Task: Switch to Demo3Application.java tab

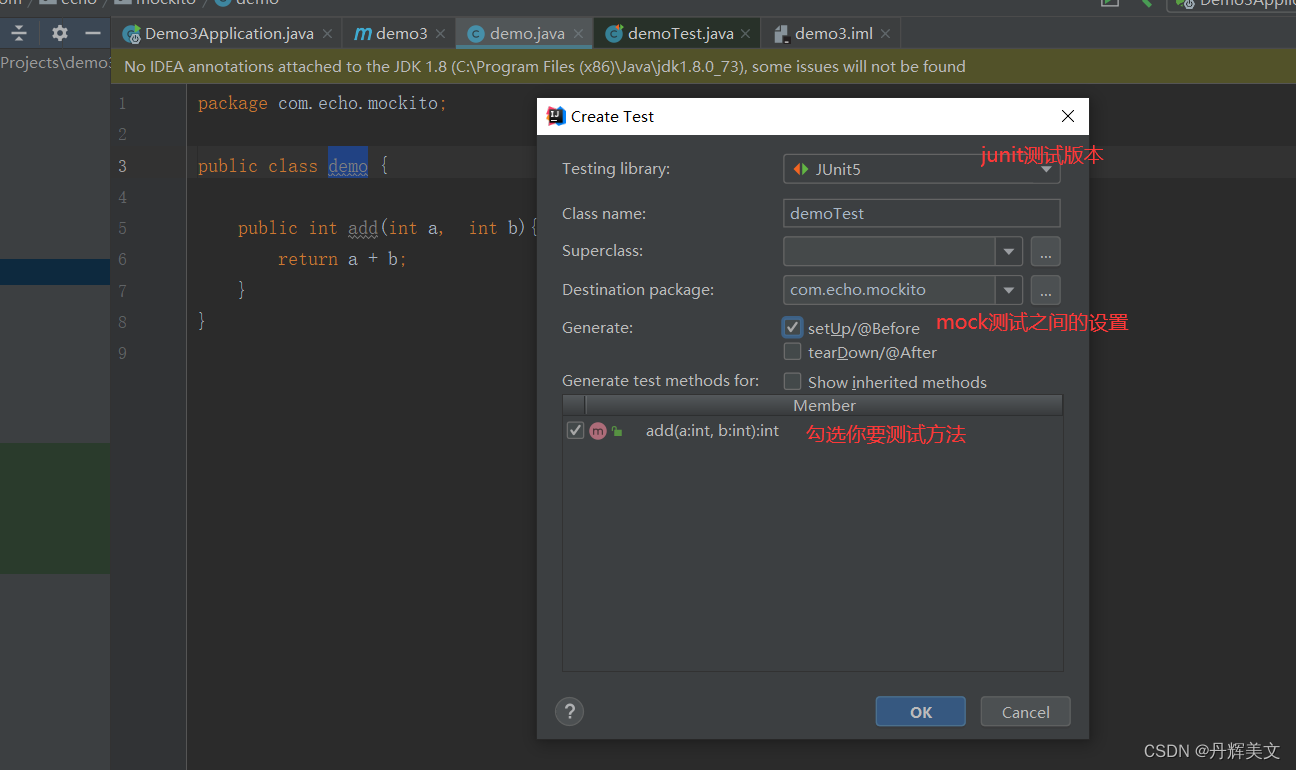Action: (x=228, y=34)
